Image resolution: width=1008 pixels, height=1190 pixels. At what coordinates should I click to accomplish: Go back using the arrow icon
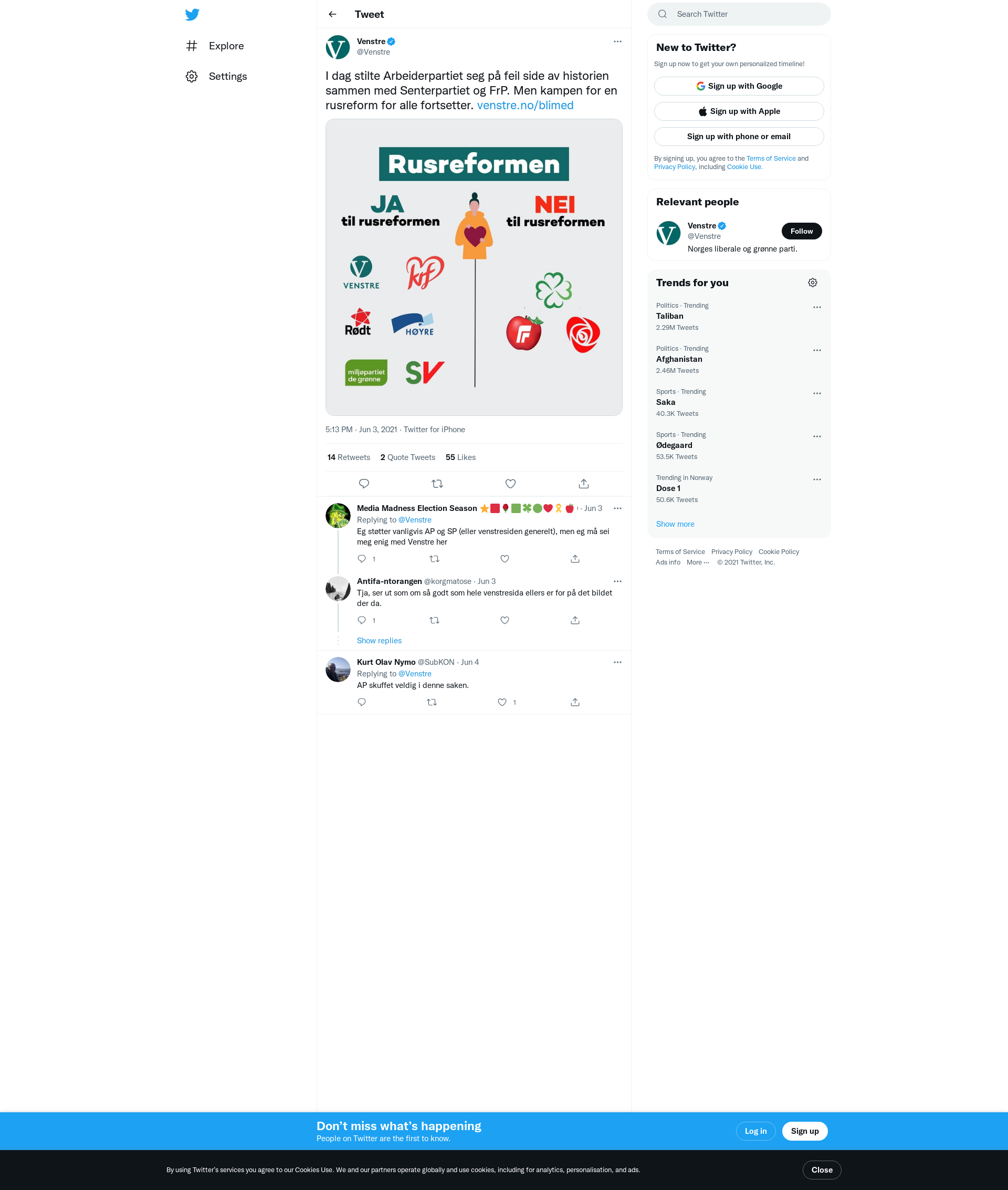click(x=332, y=14)
